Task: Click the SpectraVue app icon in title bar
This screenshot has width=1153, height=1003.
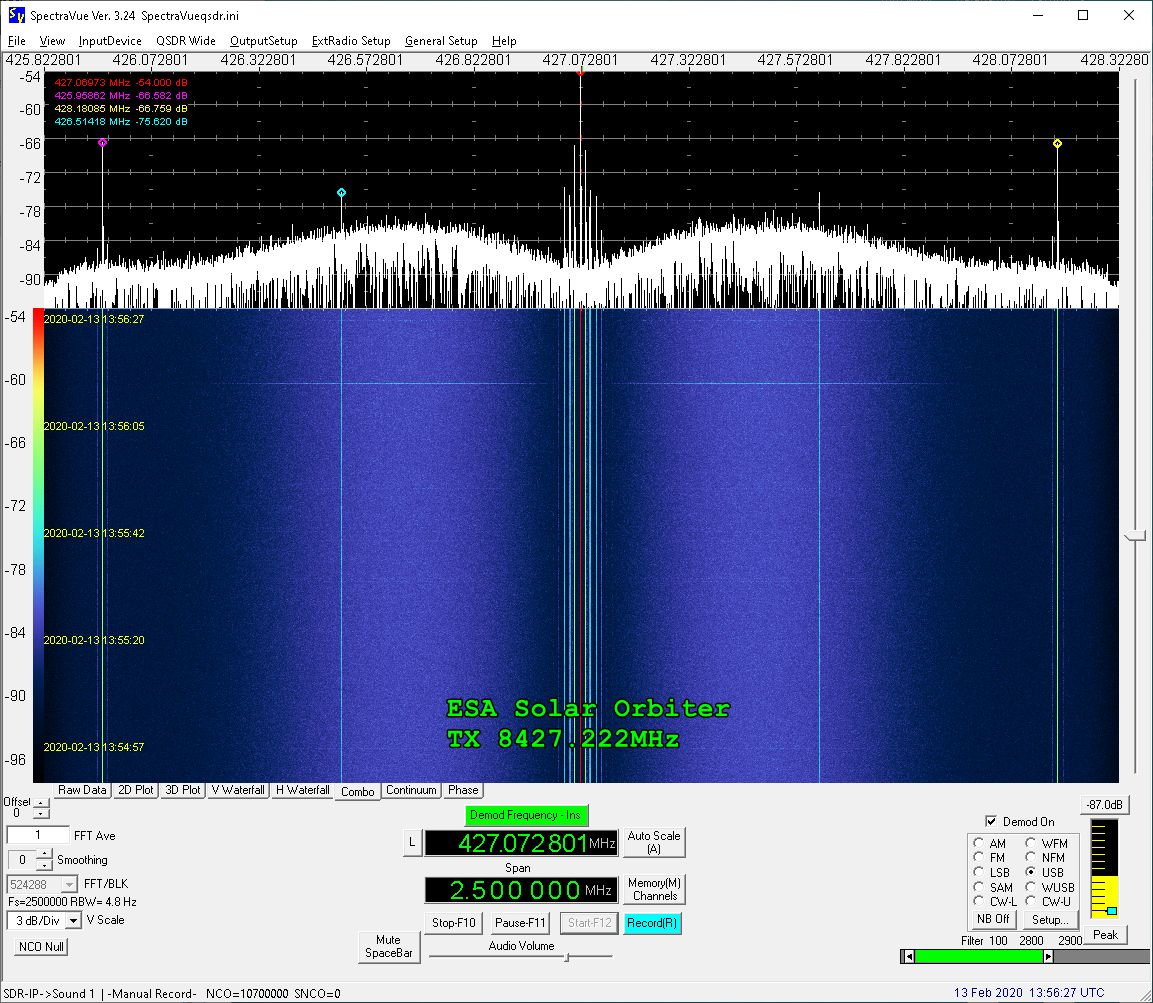Action: click(x=16, y=15)
